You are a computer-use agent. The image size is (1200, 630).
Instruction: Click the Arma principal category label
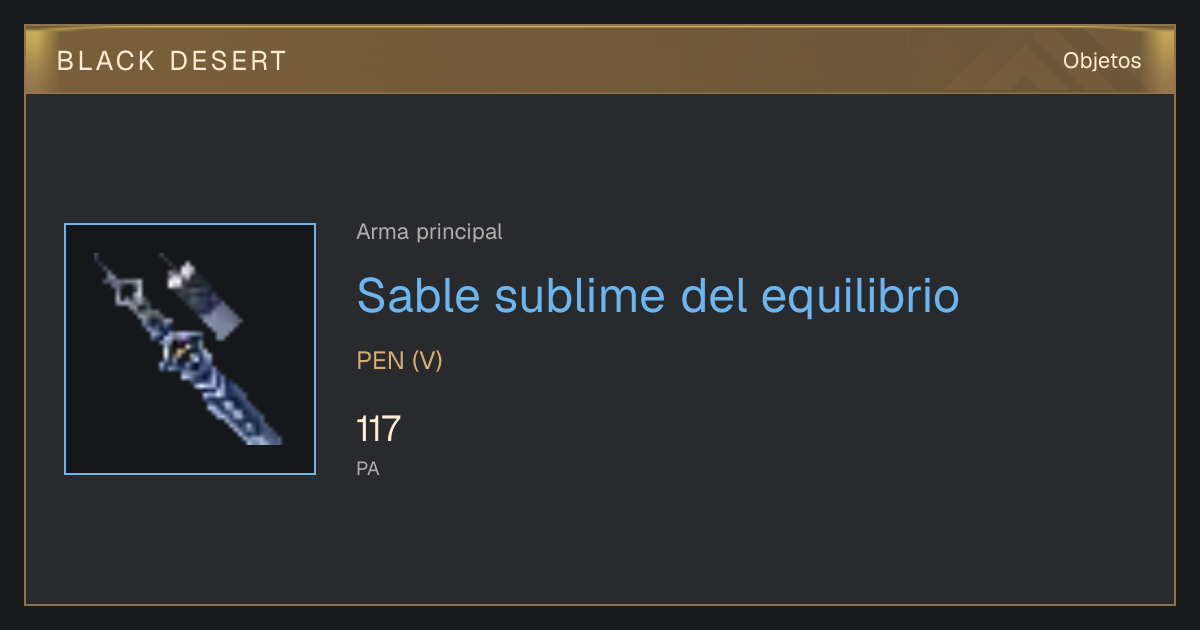click(x=429, y=232)
